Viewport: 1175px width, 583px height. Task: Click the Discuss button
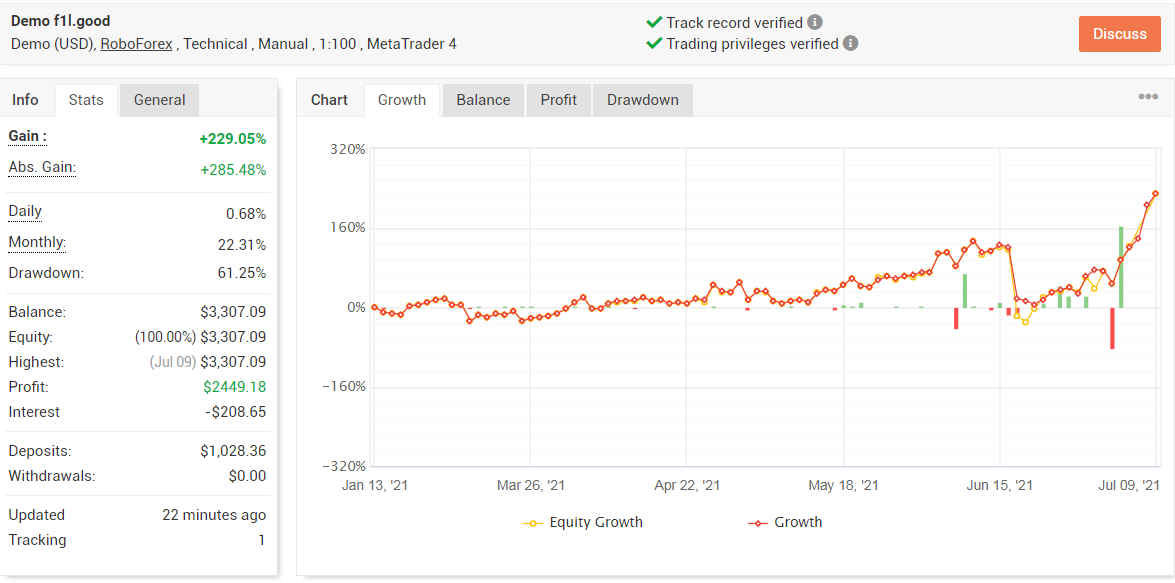point(1120,34)
